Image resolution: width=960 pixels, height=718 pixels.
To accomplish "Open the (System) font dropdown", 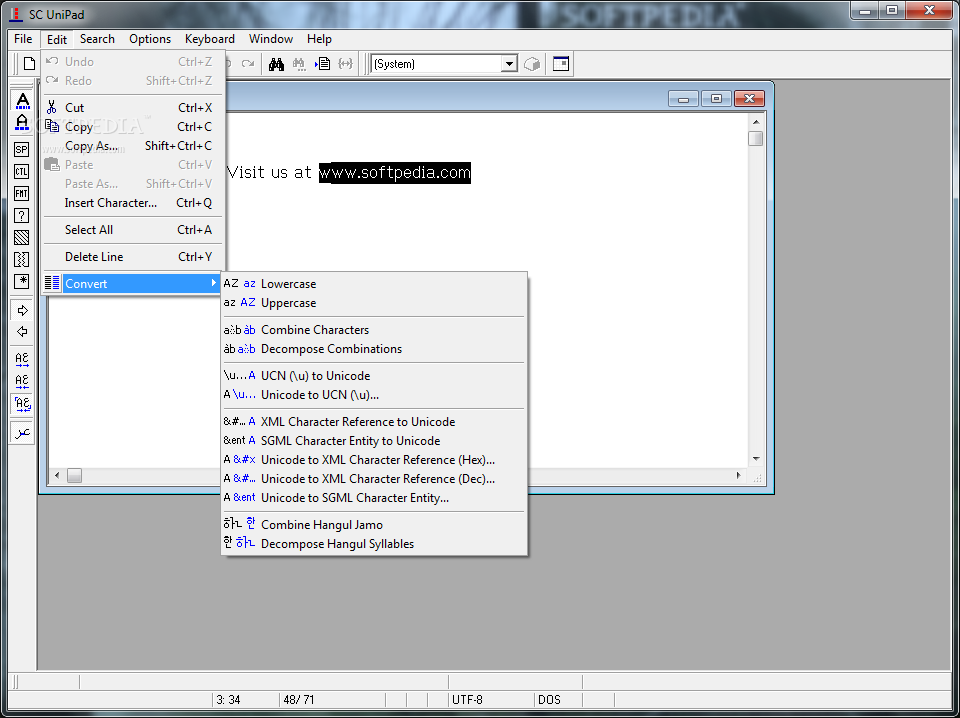I will [x=509, y=64].
